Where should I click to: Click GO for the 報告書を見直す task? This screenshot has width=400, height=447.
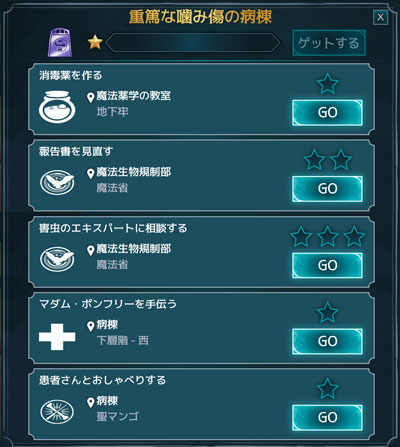click(327, 189)
